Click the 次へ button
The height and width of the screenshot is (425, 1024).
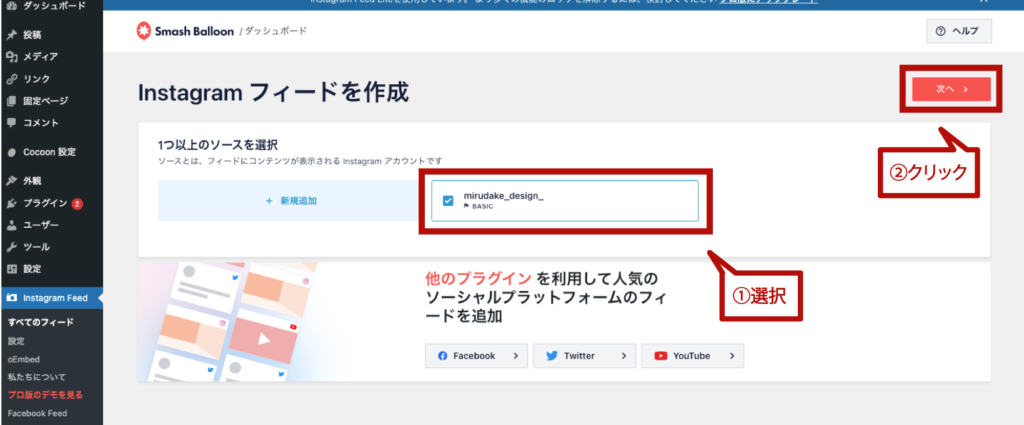[x=952, y=89]
